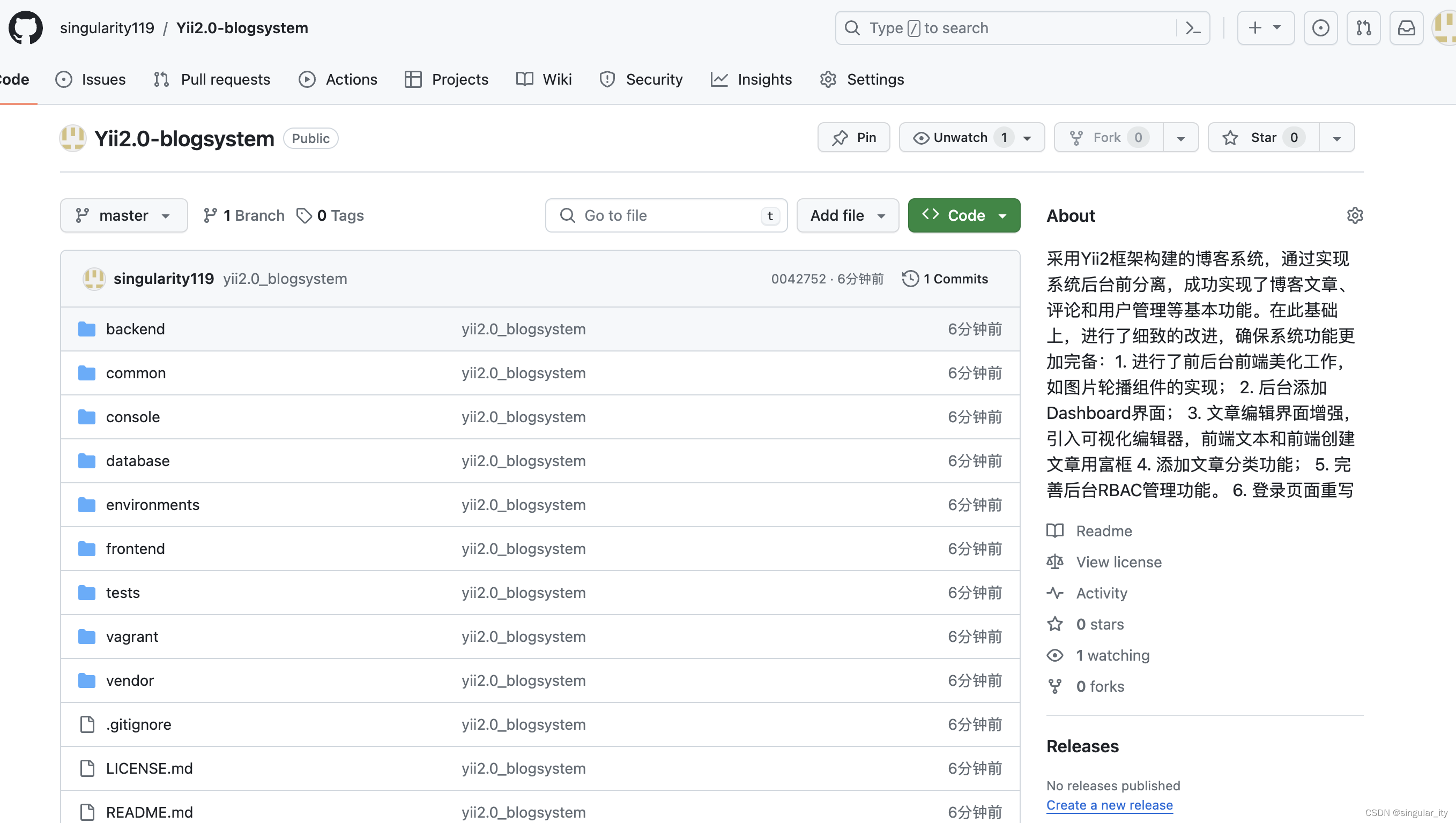Open the star lists dropdown arrow
The image size is (1456, 823).
point(1336,138)
